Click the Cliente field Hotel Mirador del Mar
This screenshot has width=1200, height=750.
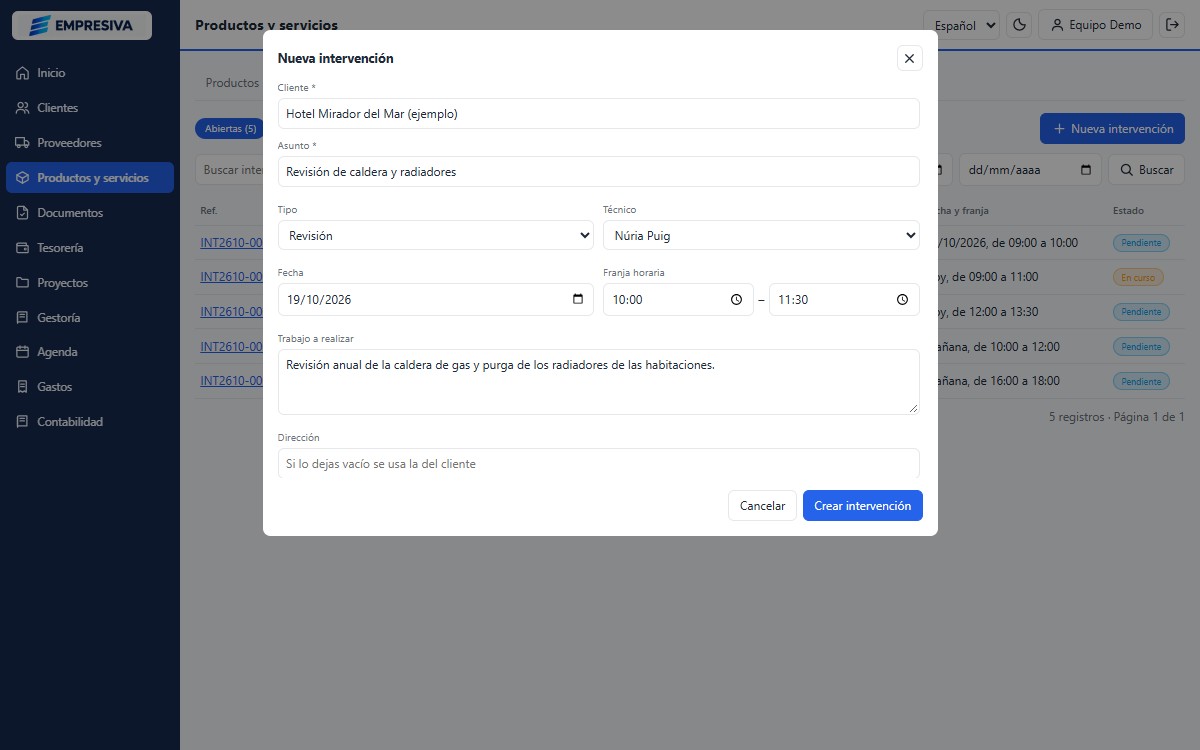point(599,114)
